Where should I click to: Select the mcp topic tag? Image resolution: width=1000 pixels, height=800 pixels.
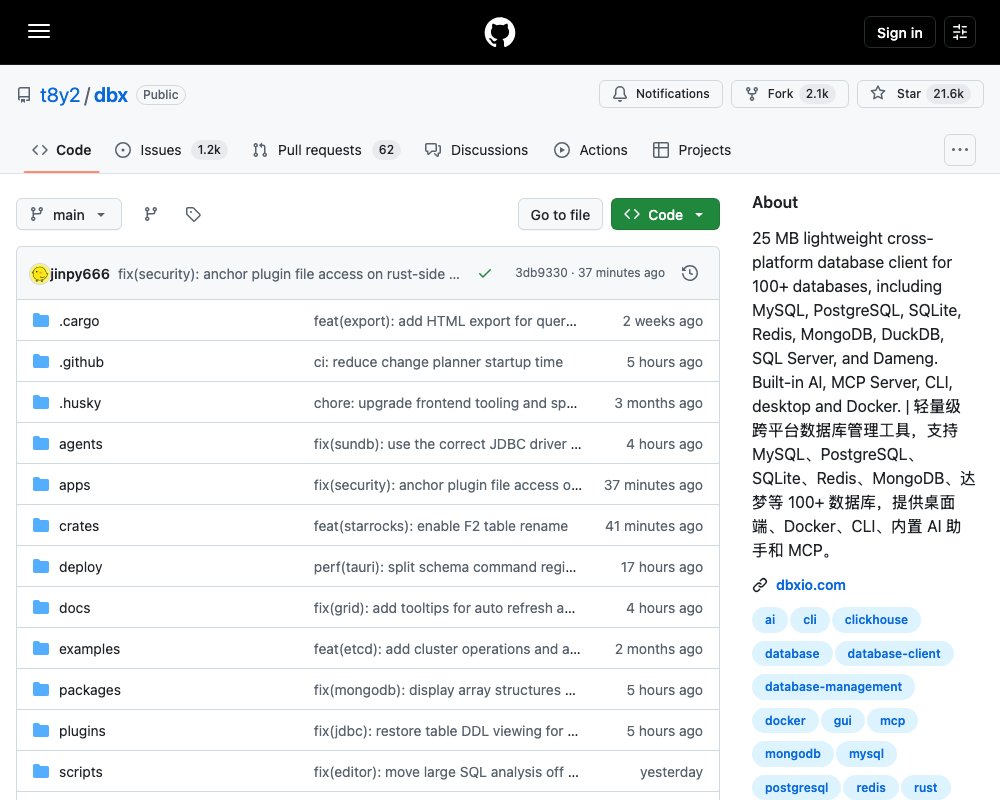[892, 720]
